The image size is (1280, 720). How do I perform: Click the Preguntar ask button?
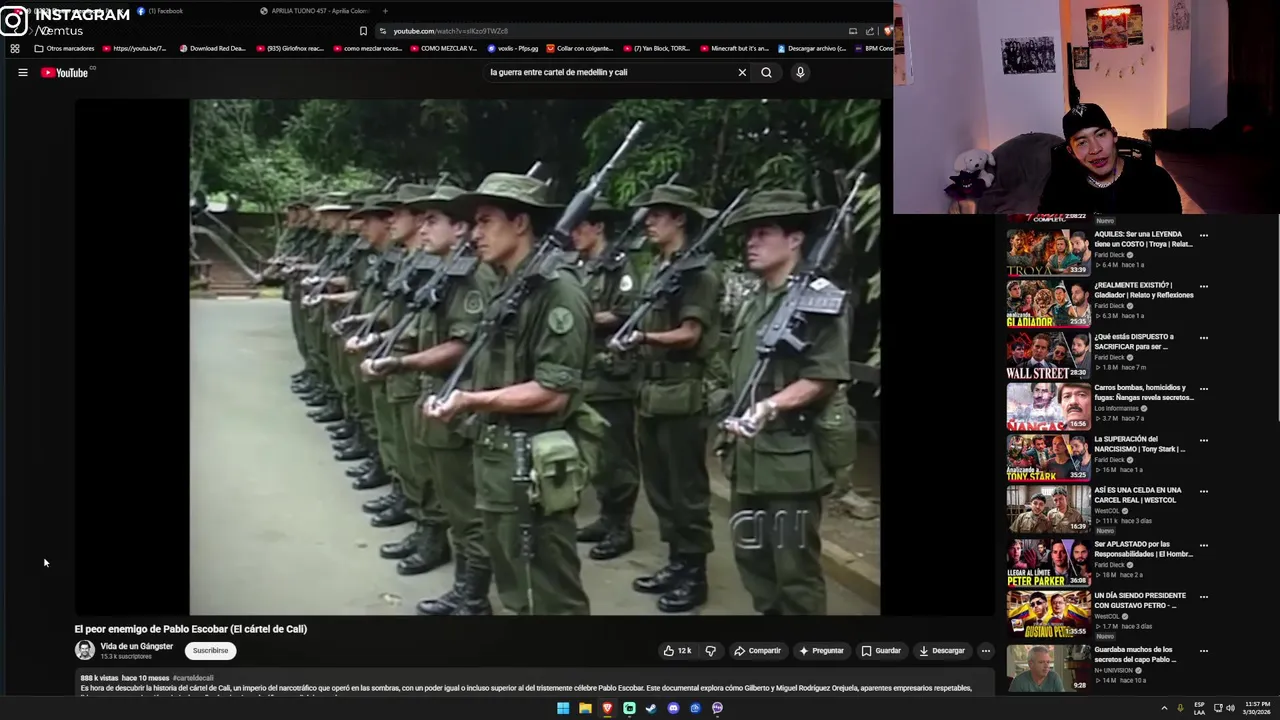821,651
